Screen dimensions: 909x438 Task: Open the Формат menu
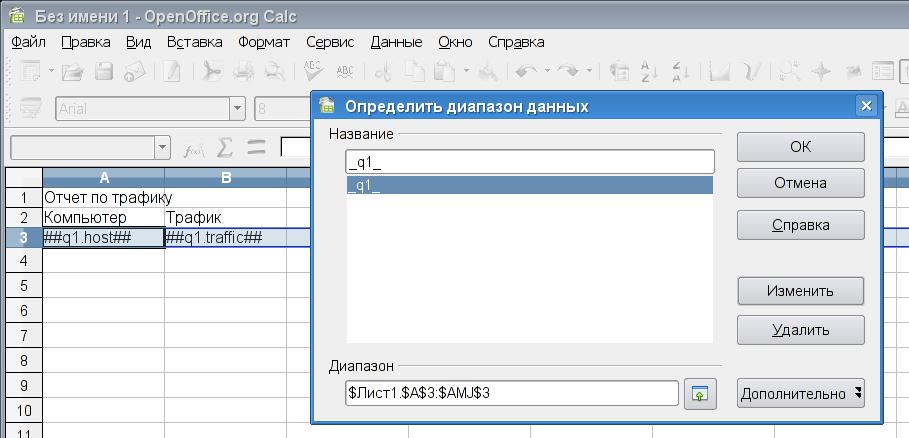coord(264,42)
